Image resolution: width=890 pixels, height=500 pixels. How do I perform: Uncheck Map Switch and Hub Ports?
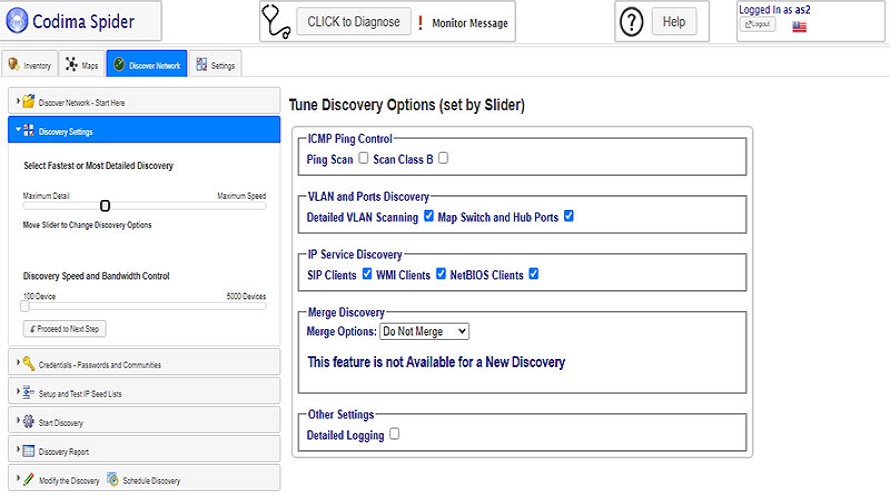coord(569,216)
